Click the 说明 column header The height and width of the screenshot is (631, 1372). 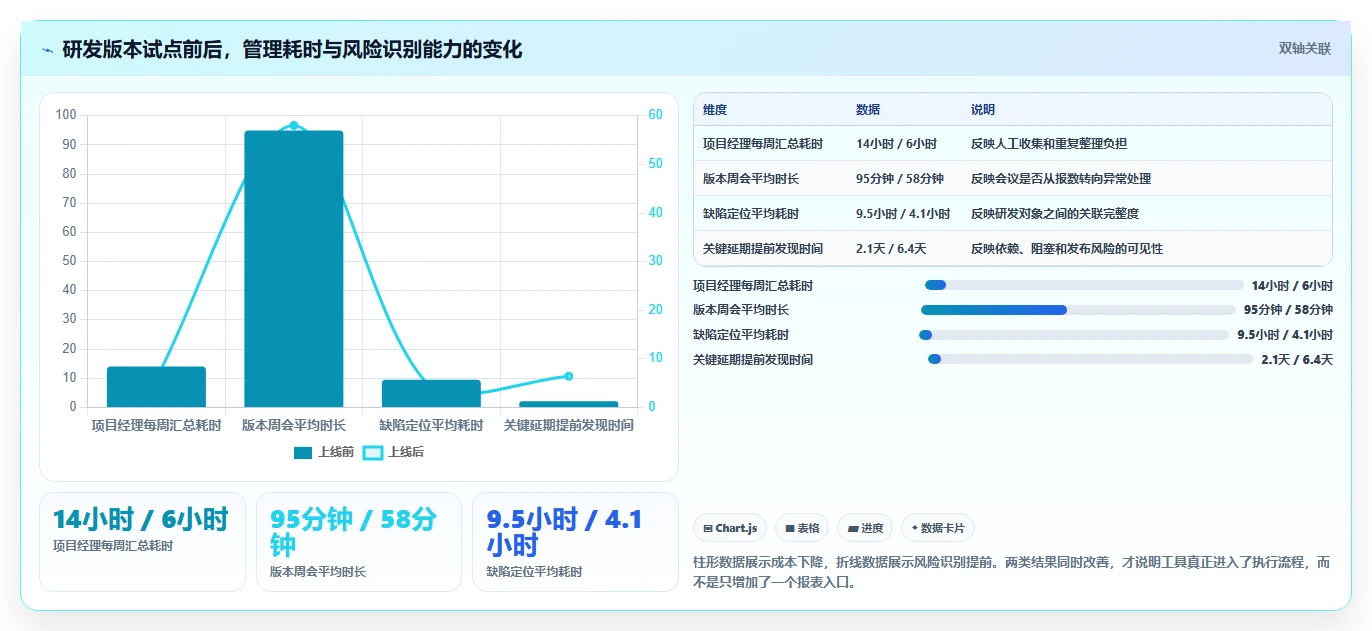coord(983,110)
